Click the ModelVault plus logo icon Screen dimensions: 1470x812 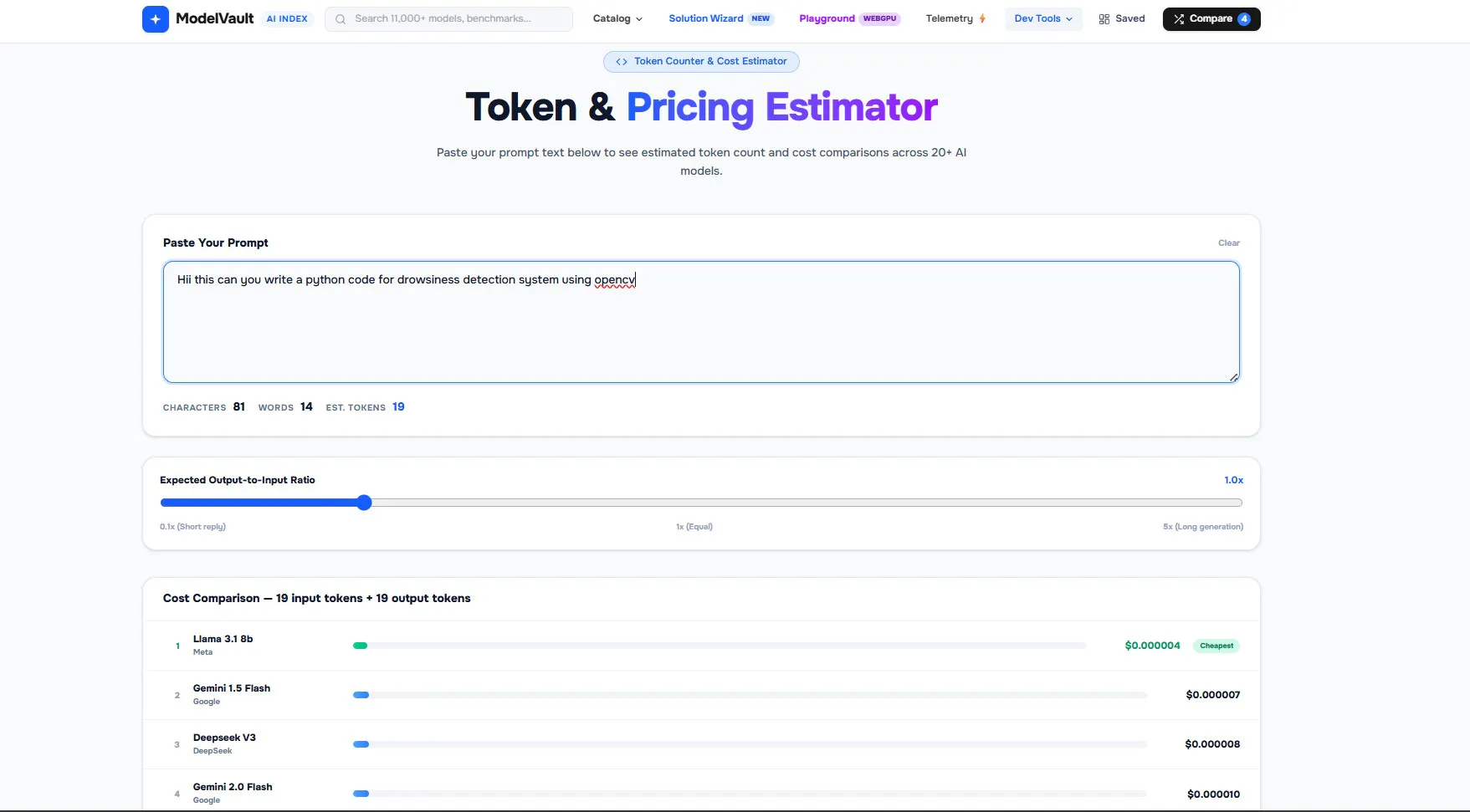click(156, 19)
